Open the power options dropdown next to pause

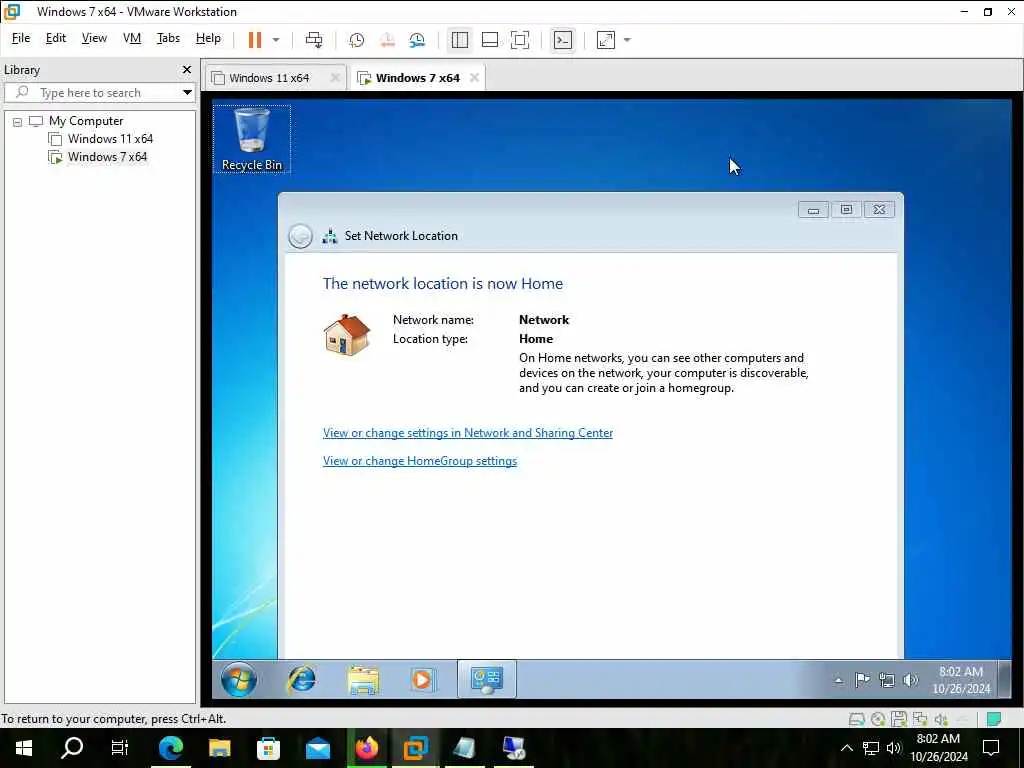(276, 40)
